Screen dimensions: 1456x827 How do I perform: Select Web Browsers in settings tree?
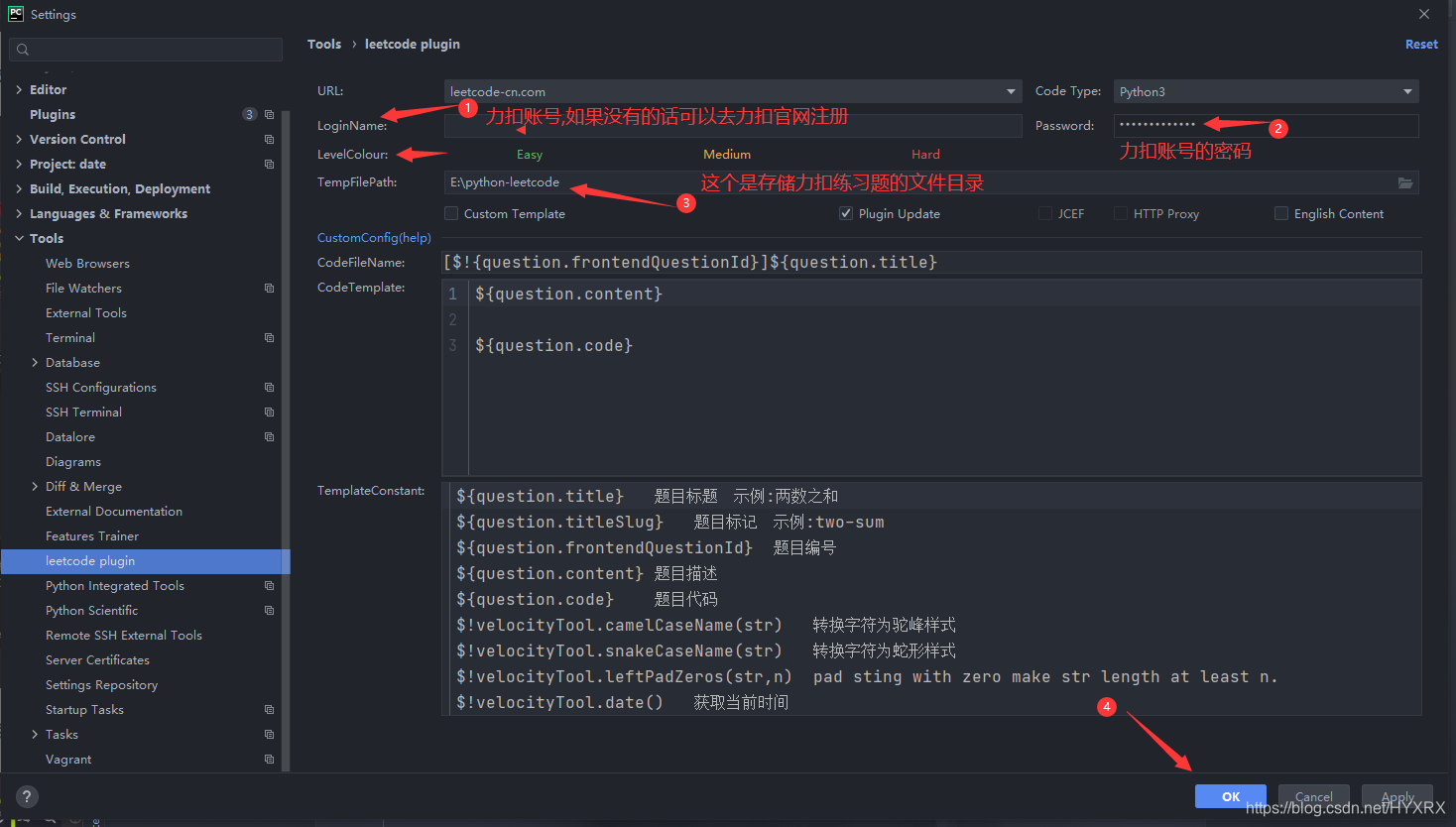click(87, 264)
